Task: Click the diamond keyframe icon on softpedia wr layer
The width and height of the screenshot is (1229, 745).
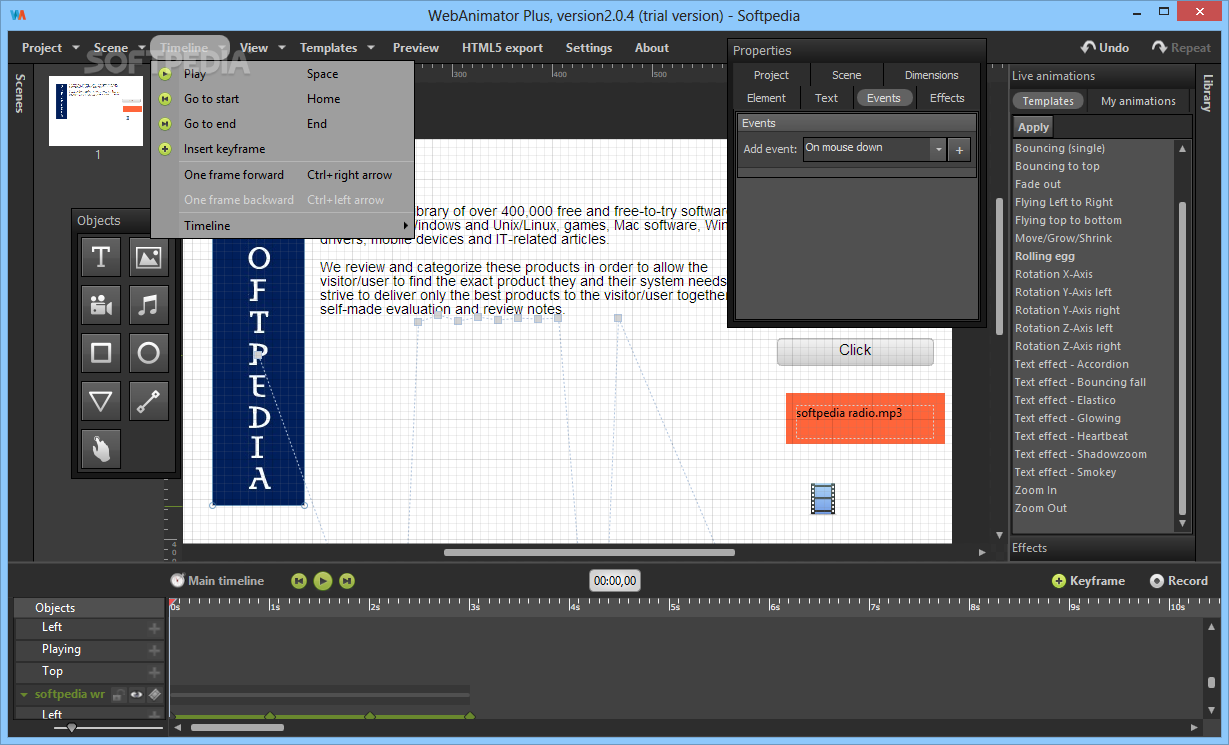Action: pos(155,694)
